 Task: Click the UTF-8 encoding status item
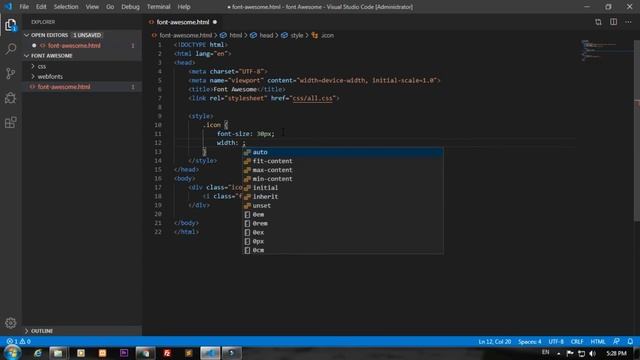point(556,342)
